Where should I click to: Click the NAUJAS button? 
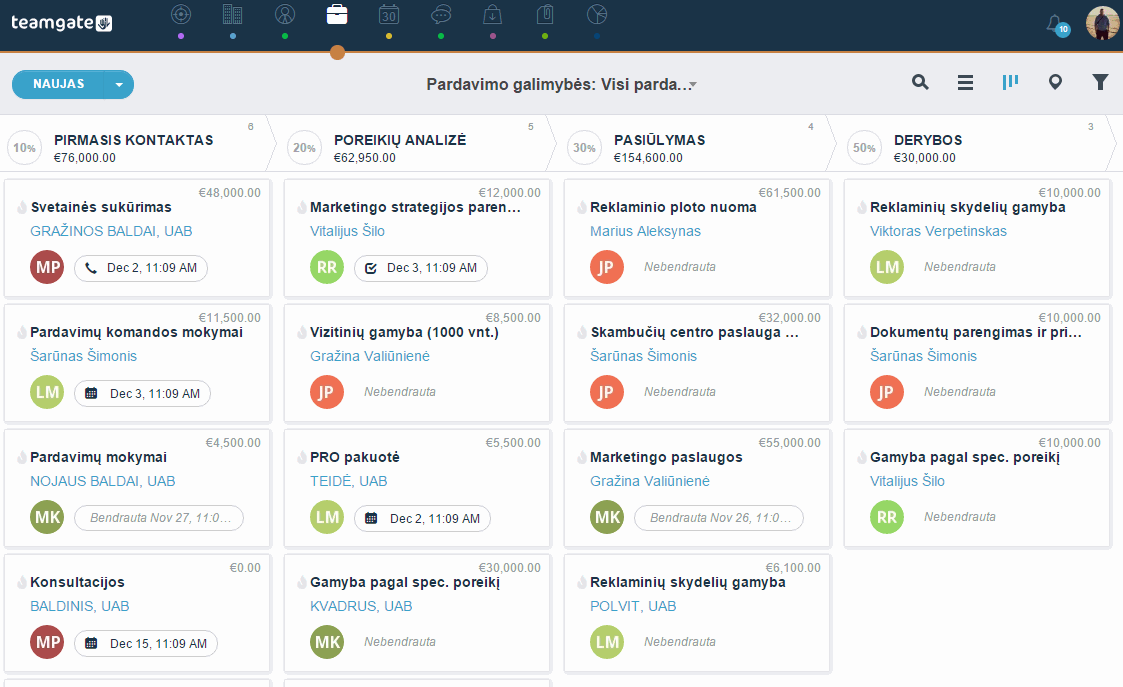click(x=59, y=85)
